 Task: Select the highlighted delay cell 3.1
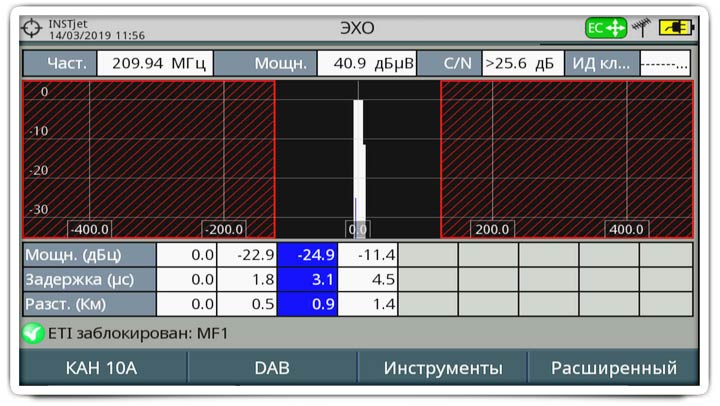308,279
